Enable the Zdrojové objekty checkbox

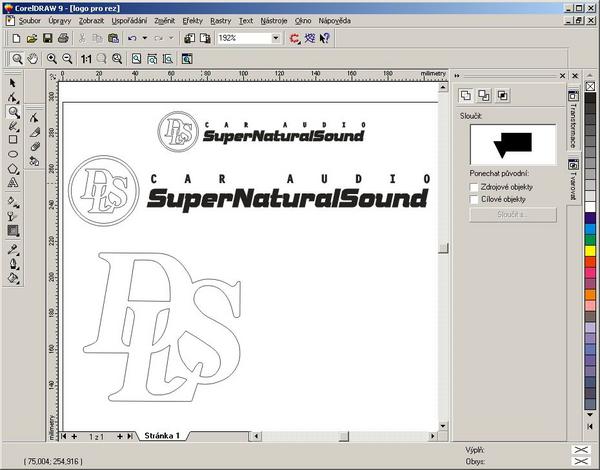(x=474, y=187)
